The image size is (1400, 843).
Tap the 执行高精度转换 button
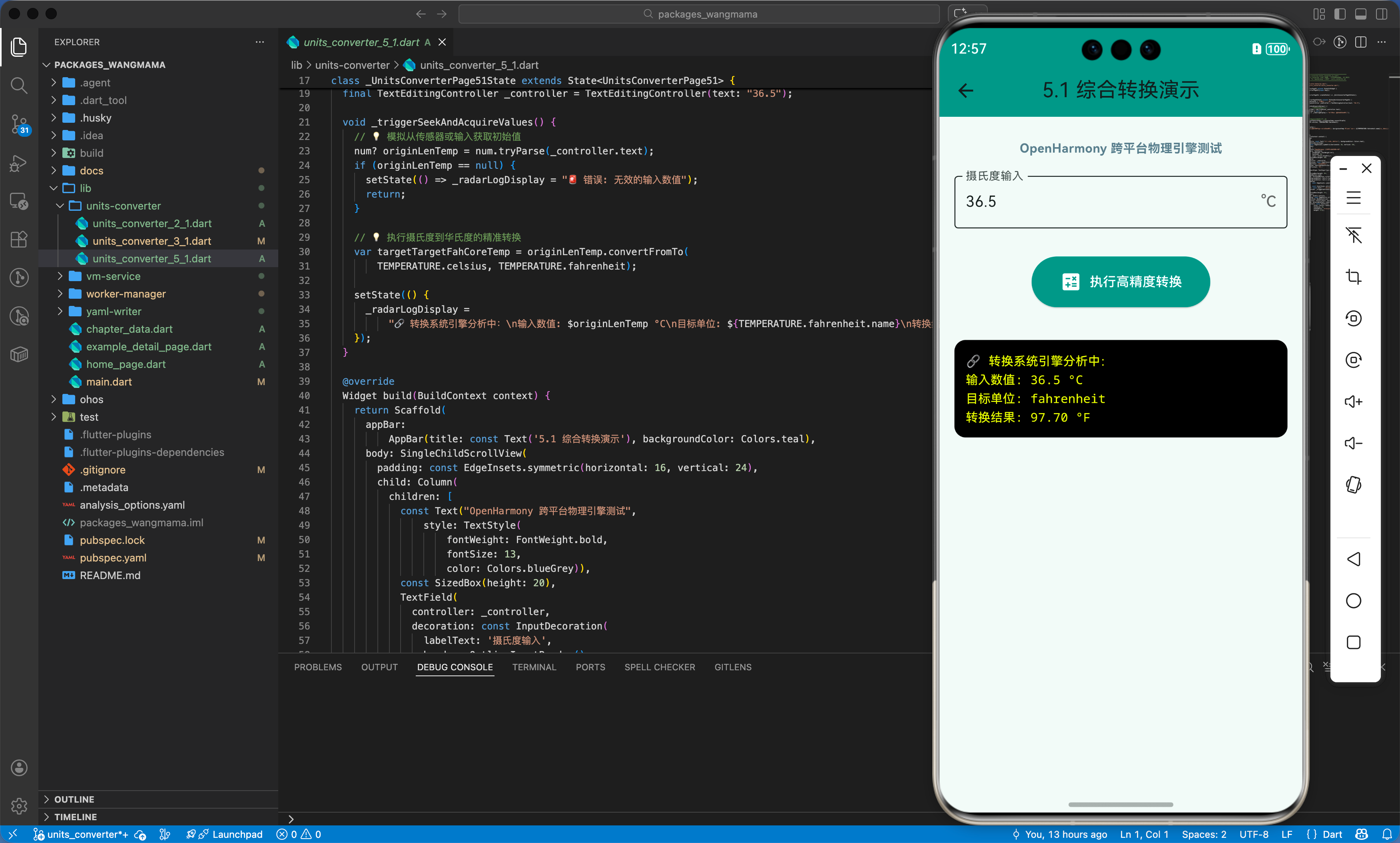[x=1120, y=282]
